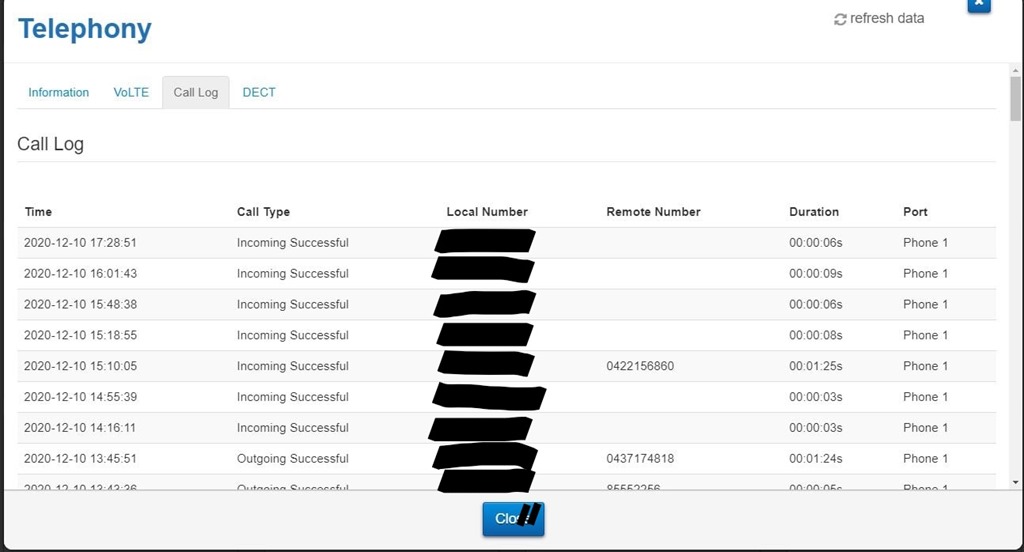Screen dimensions: 1024x552
Task: Click the Remote Number column header
Action: [653, 212]
